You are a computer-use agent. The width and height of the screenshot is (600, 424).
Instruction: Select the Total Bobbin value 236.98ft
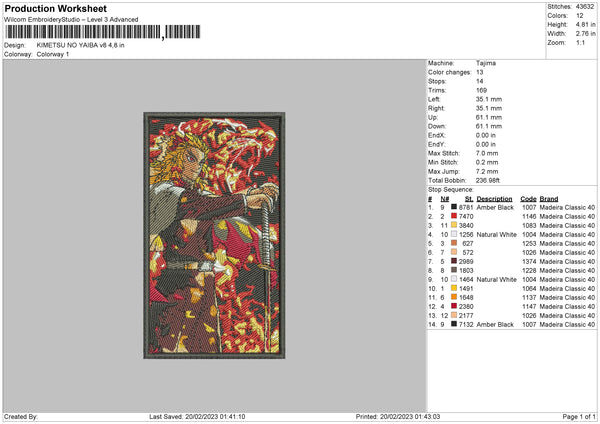pyautogui.click(x=488, y=180)
